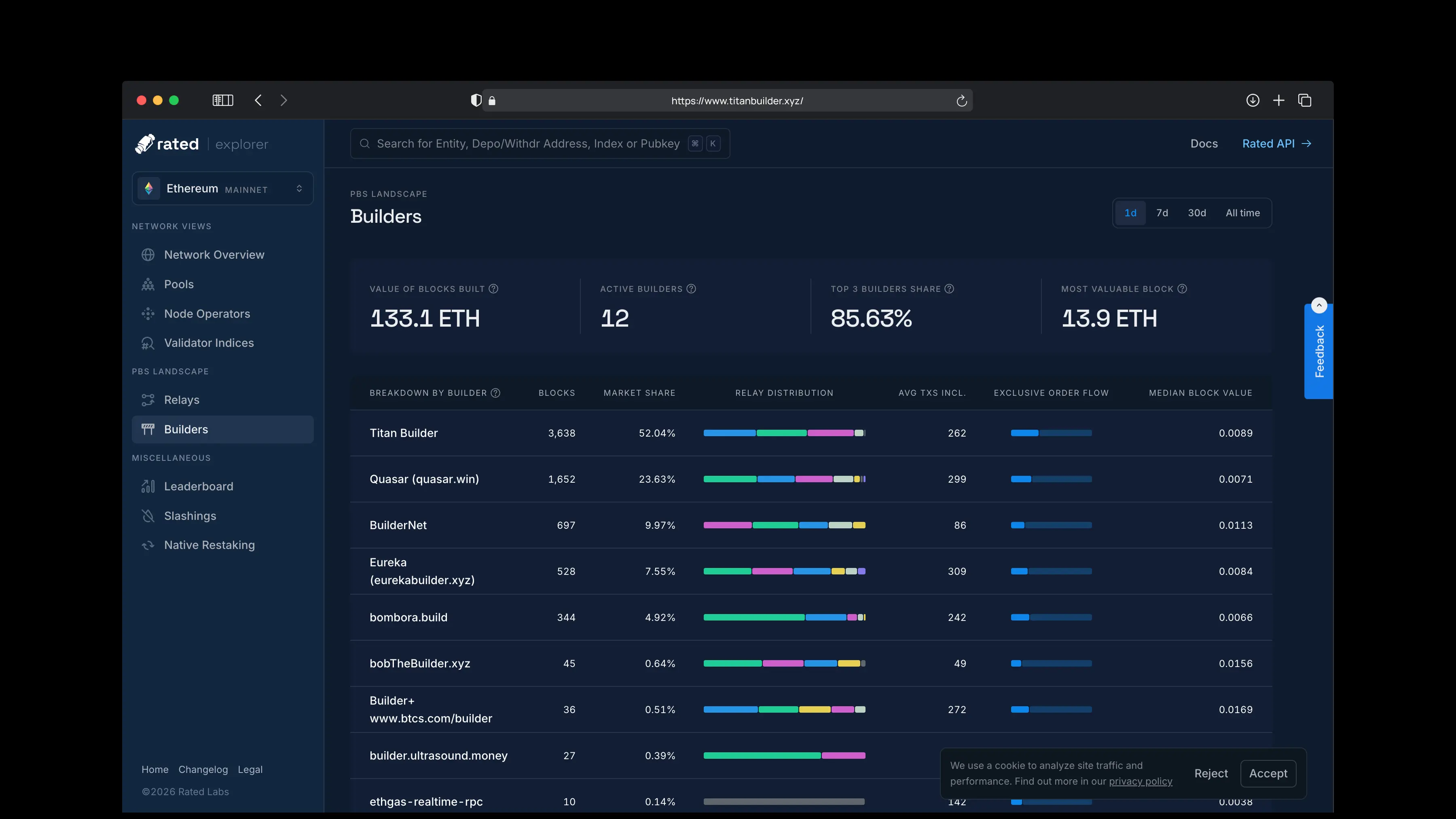
Task: Toggle the browser sidebar button
Action: point(223,100)
